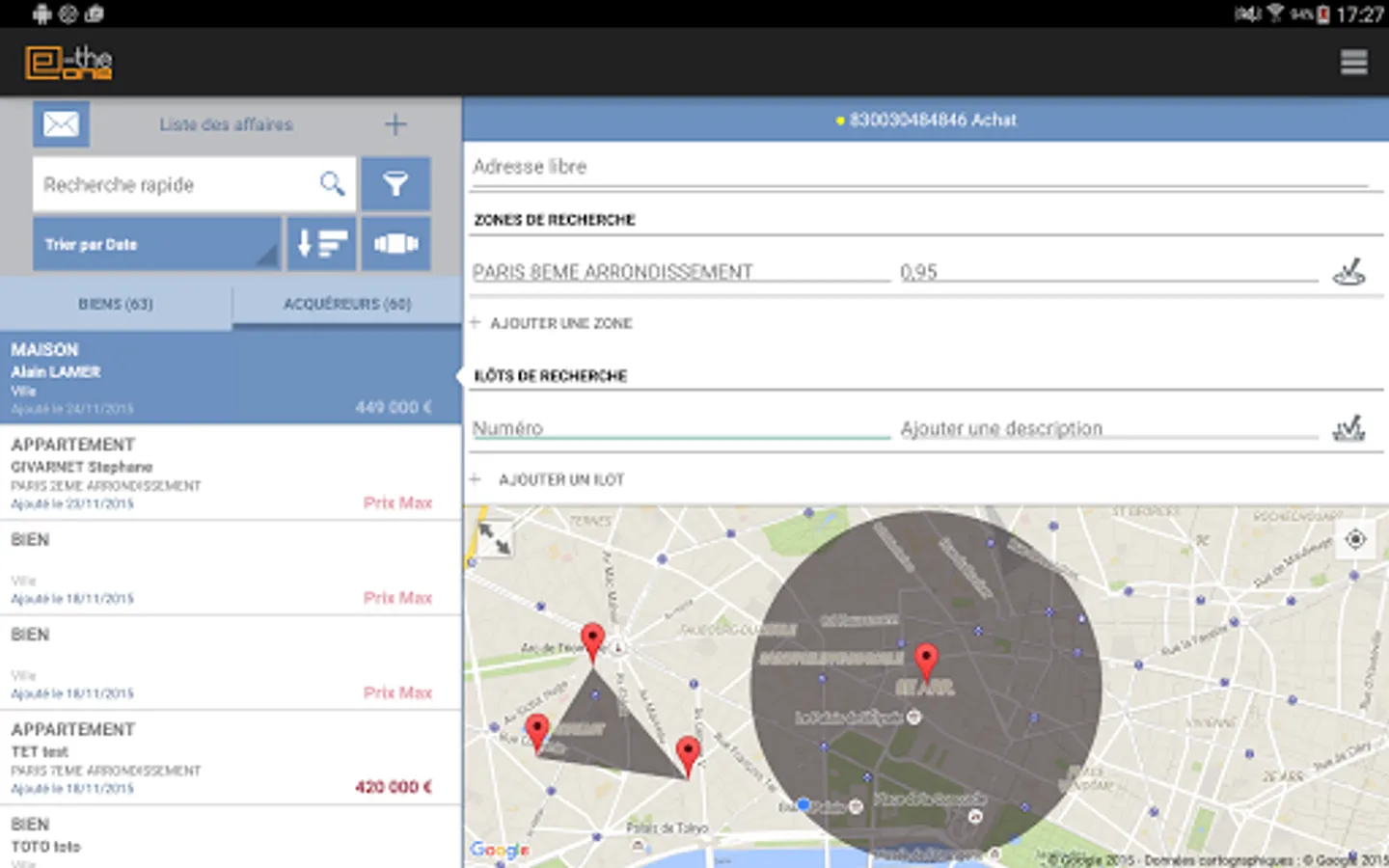Tap the plus icon before AJOUTER UNE ZONE
Image resolution: width=1389 pixels, height=868 pixels.
(x=475, y=322)
